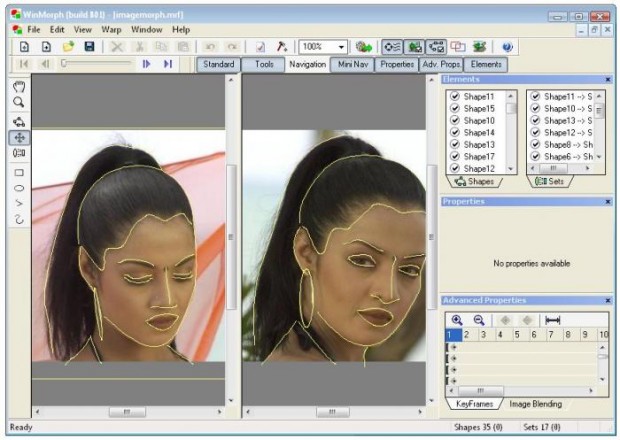Select the Move arrows tool
Screen dimensions: 620x440
click(19, 138)
